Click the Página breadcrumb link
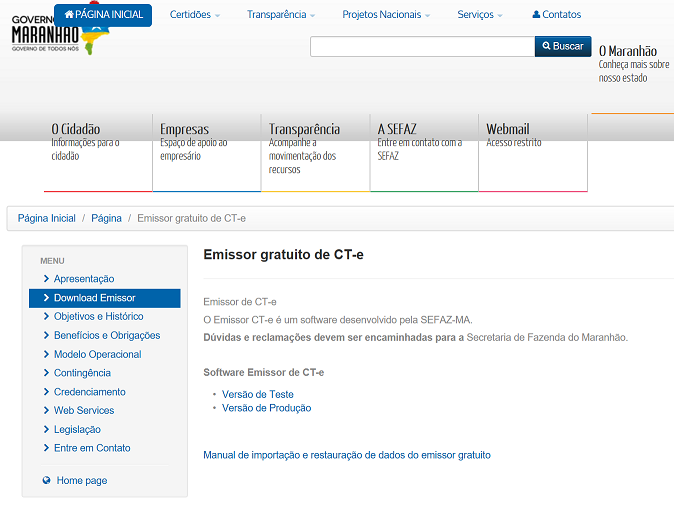Image resolution: width=674 pixels, height=509 pixels. [106, 218]
